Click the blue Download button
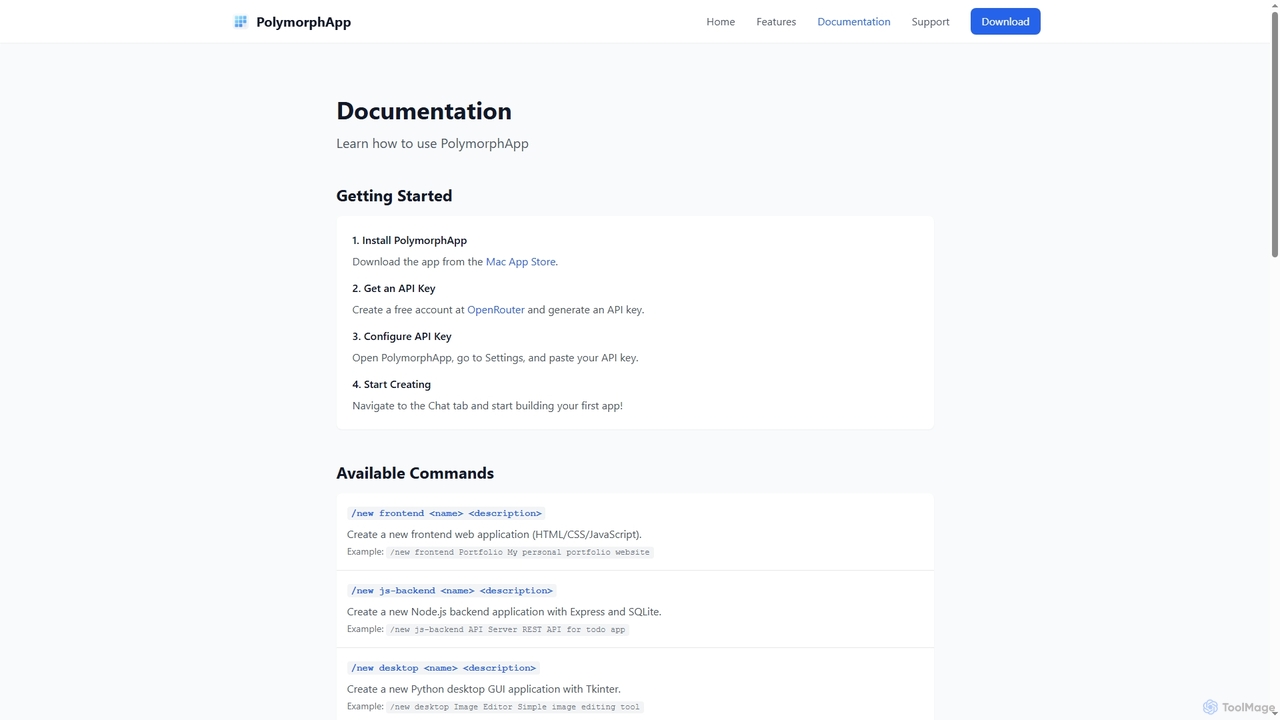Screen dimensions: 1280x720 coord(1005,22)
